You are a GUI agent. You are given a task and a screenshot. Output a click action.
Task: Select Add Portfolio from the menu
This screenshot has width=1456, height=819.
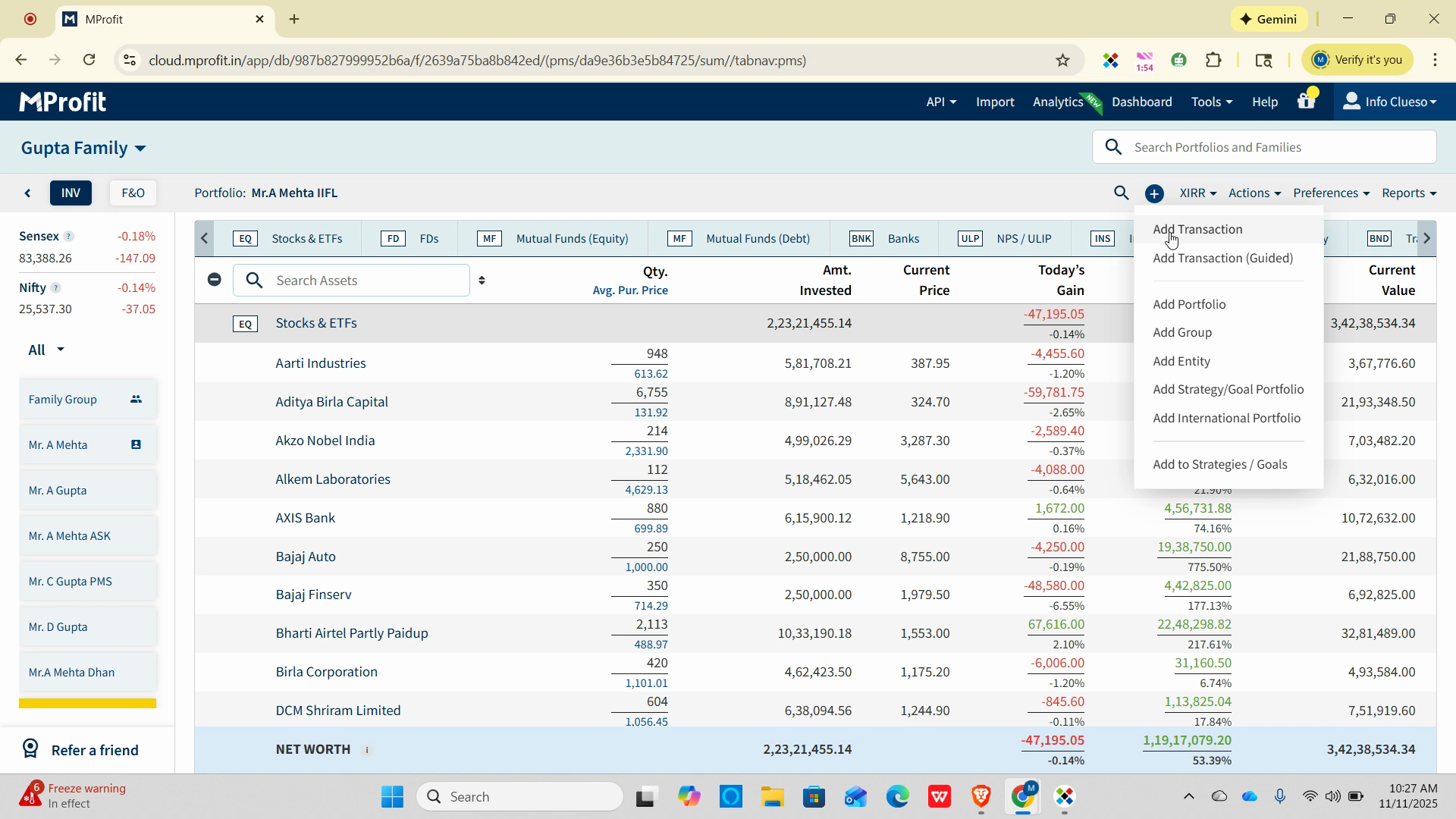pos(1188,304)
